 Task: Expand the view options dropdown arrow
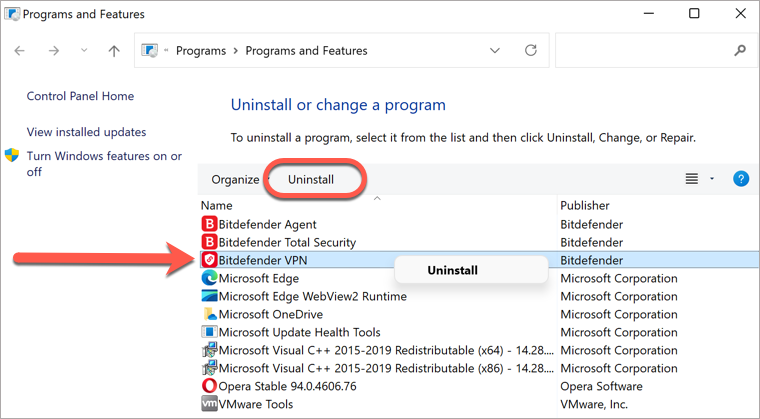point(712,179)
